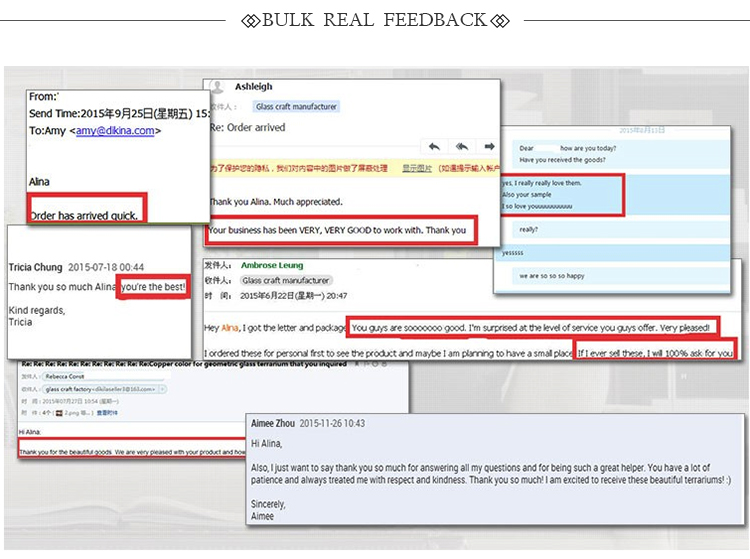The image size is (750, 559).
Task: Open the amy@dikina.com email link
Action: [x=115, y=131]
